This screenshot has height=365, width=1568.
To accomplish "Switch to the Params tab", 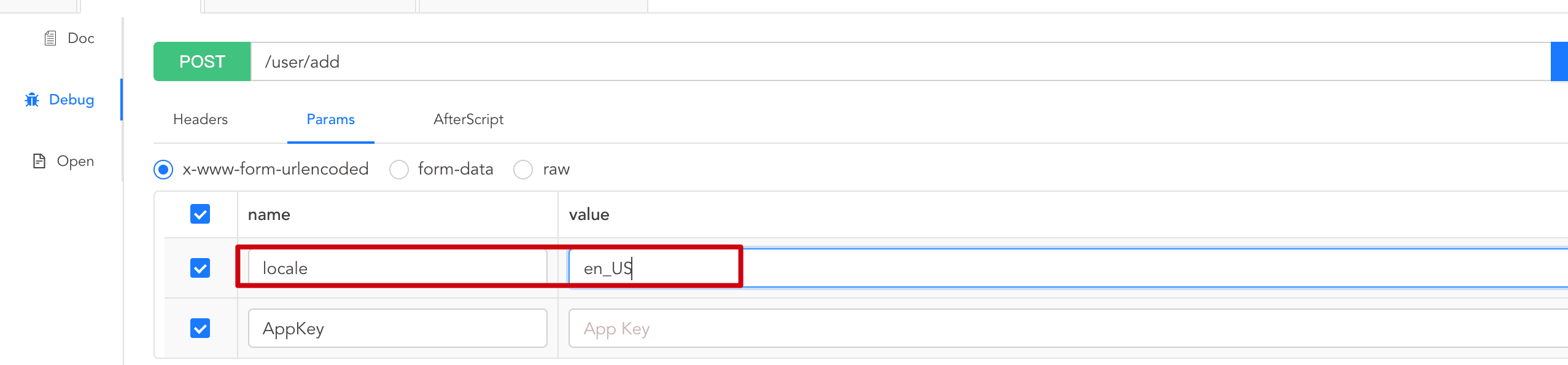I will [x=330, y=119].
